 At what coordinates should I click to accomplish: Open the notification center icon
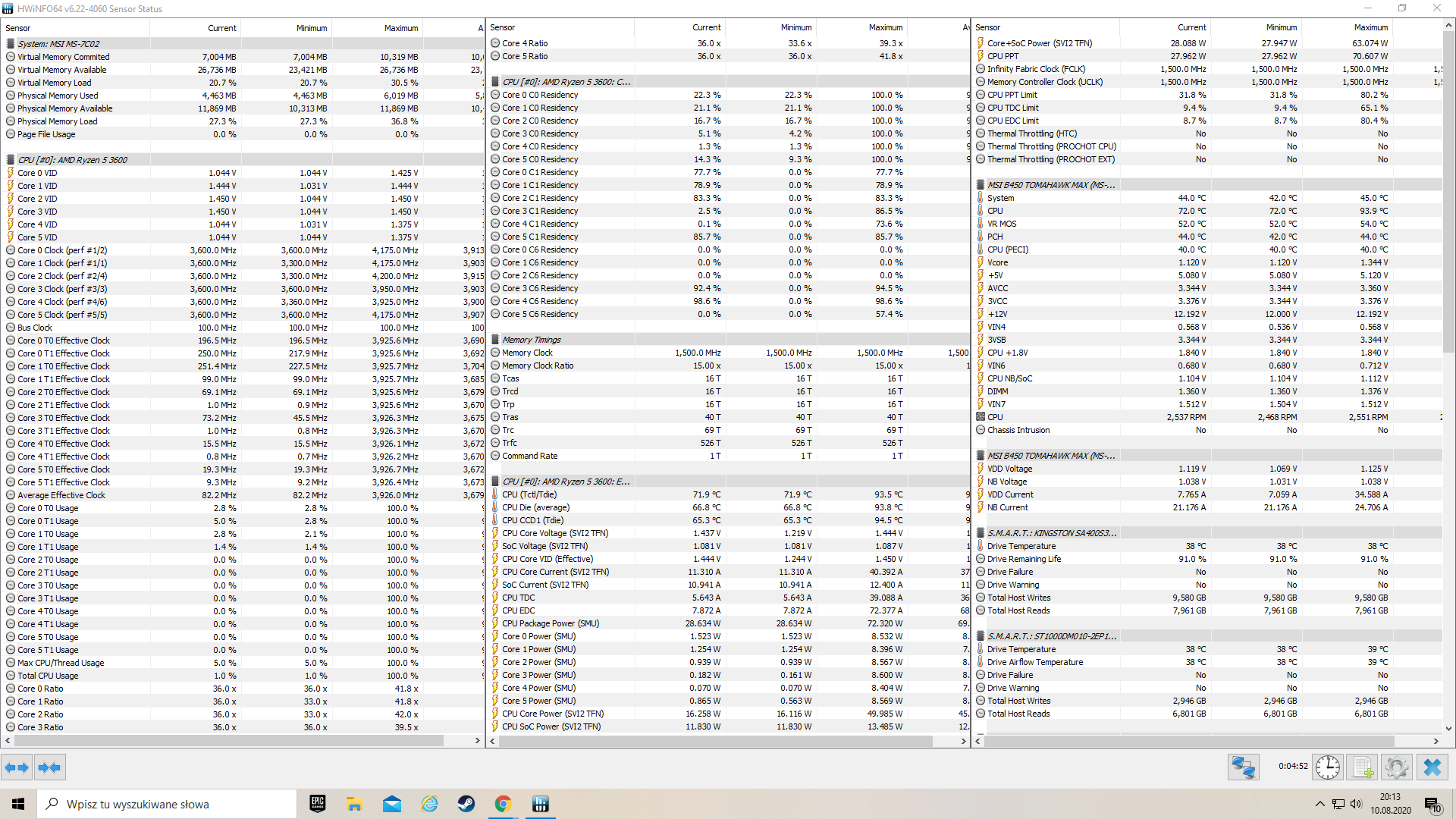tap(1432, 804)
